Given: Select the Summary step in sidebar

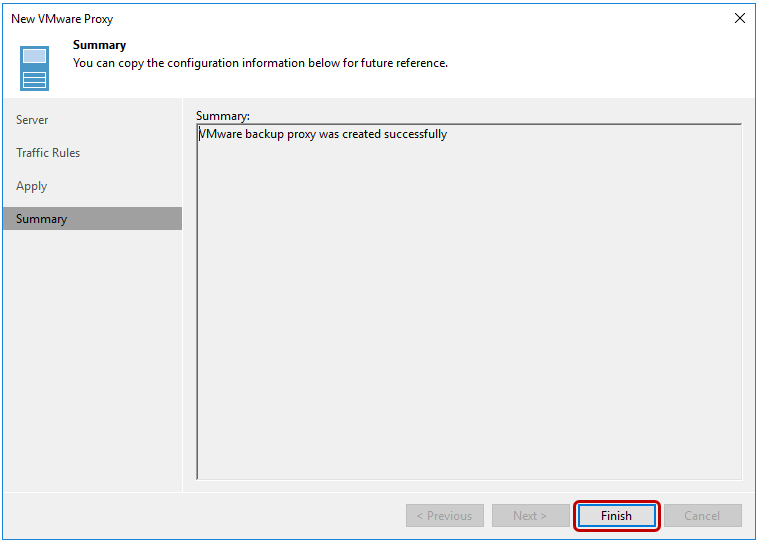Looking at the screenshot, I should (92, 219).
